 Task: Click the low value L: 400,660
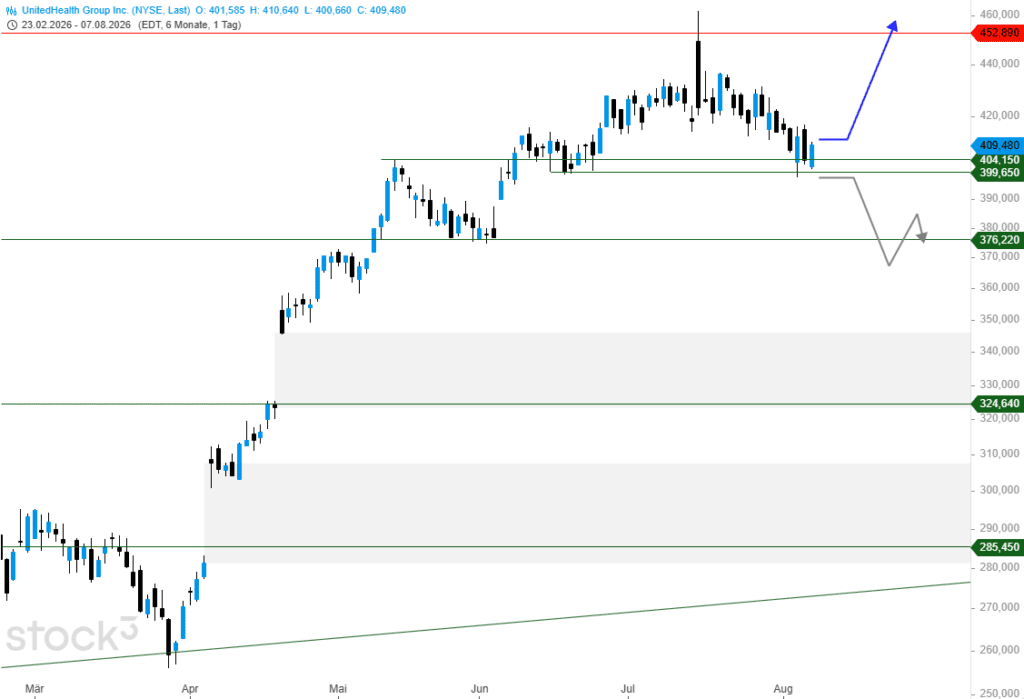click(327, 10)
